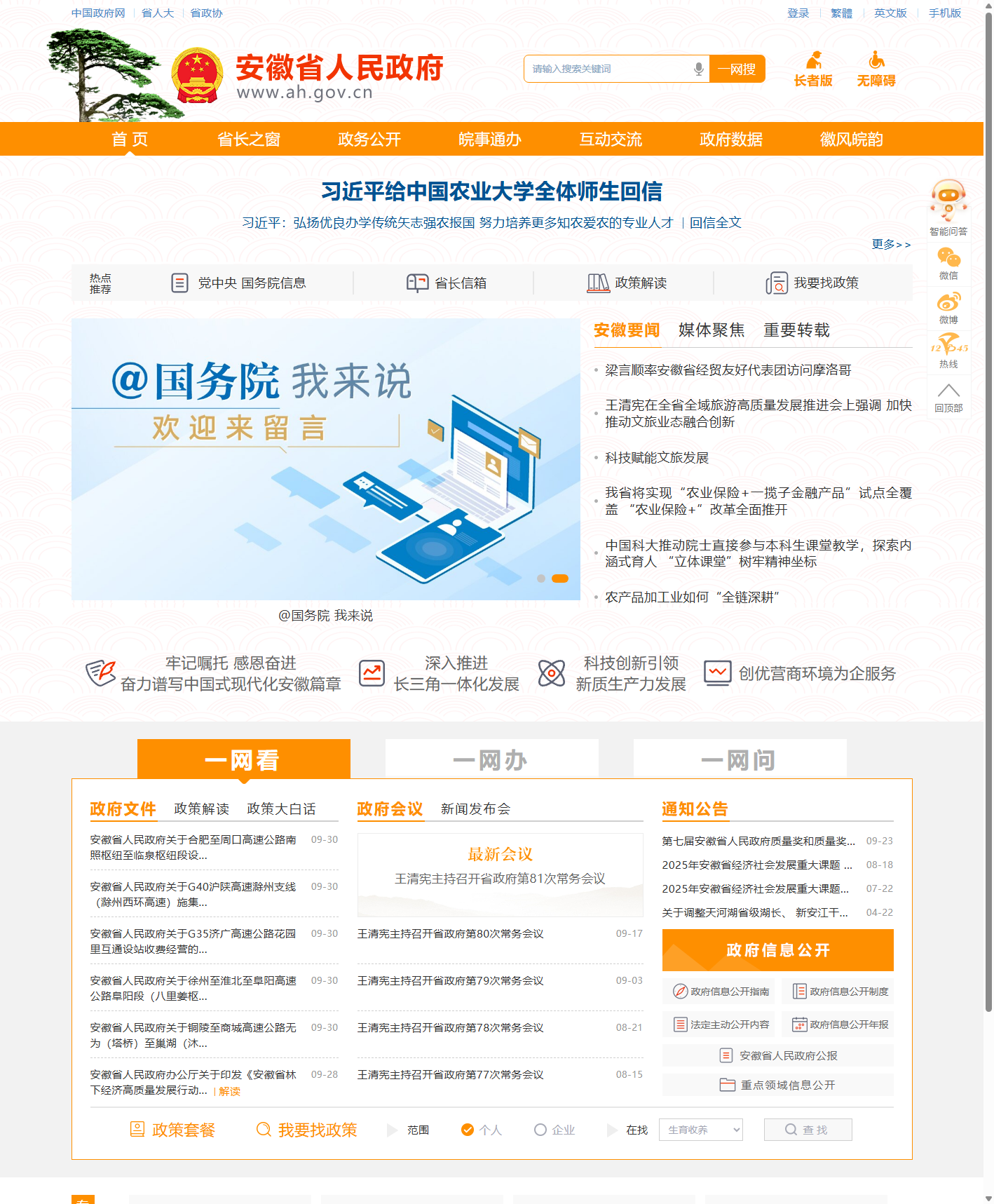Click the 我要找政策 search-document icon
Viewport: 994px width, 1204px height.
(777, 283)
